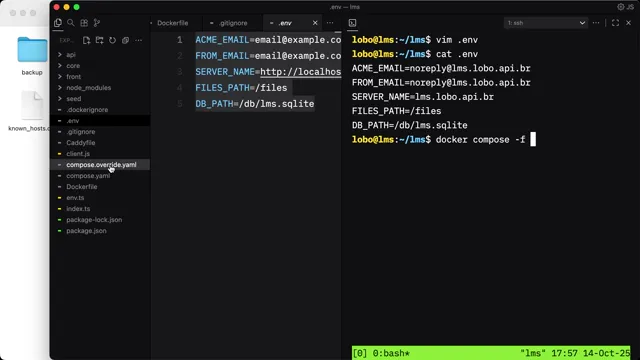Refresh the file explorer

112,40
